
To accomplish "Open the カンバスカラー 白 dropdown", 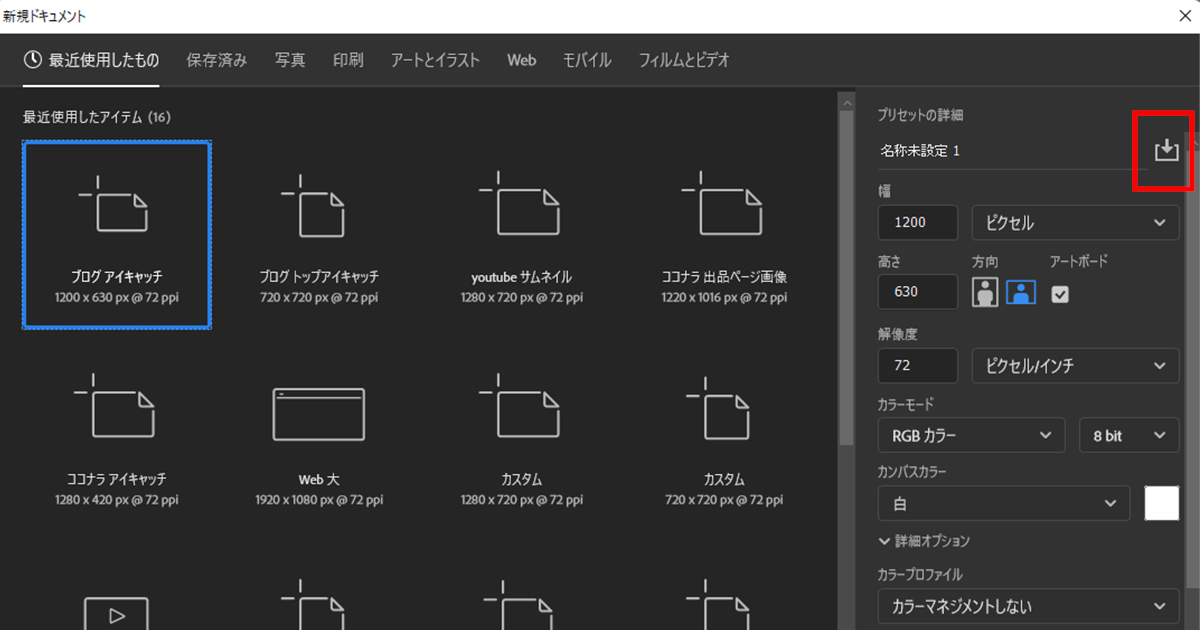I will [1004, 504].
